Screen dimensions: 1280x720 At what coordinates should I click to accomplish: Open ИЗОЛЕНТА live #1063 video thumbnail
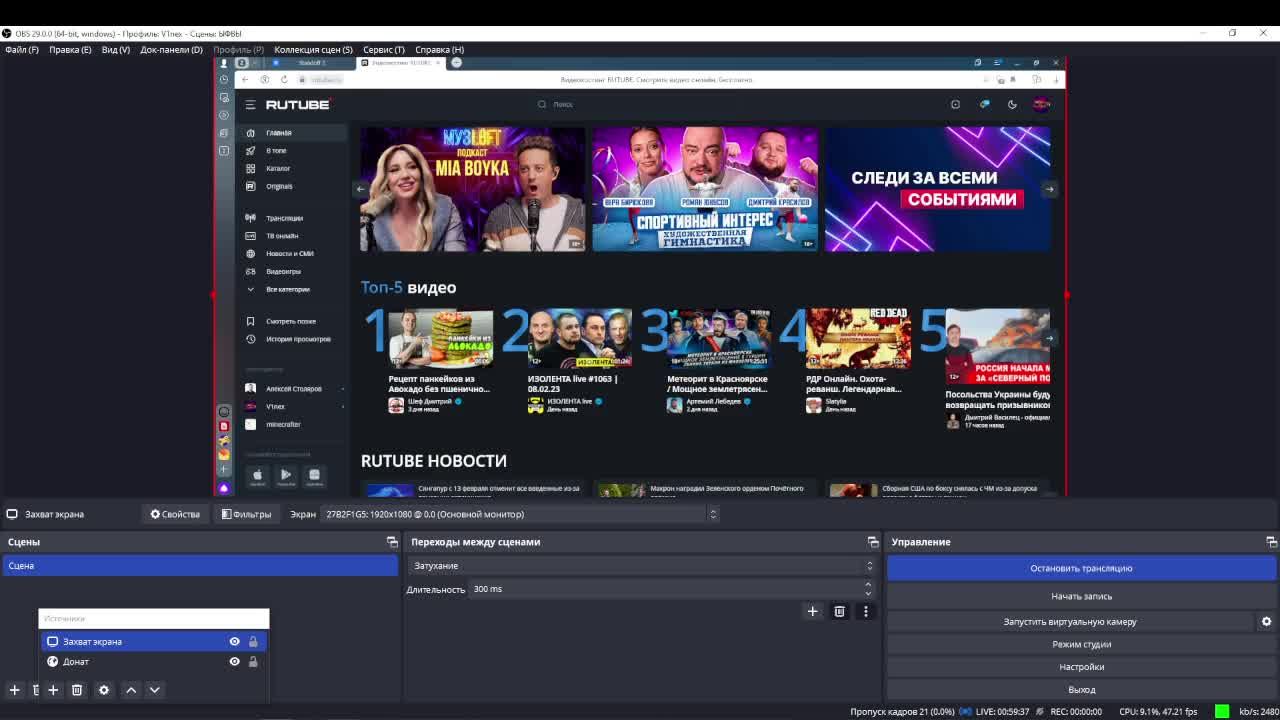click(580, 339)
